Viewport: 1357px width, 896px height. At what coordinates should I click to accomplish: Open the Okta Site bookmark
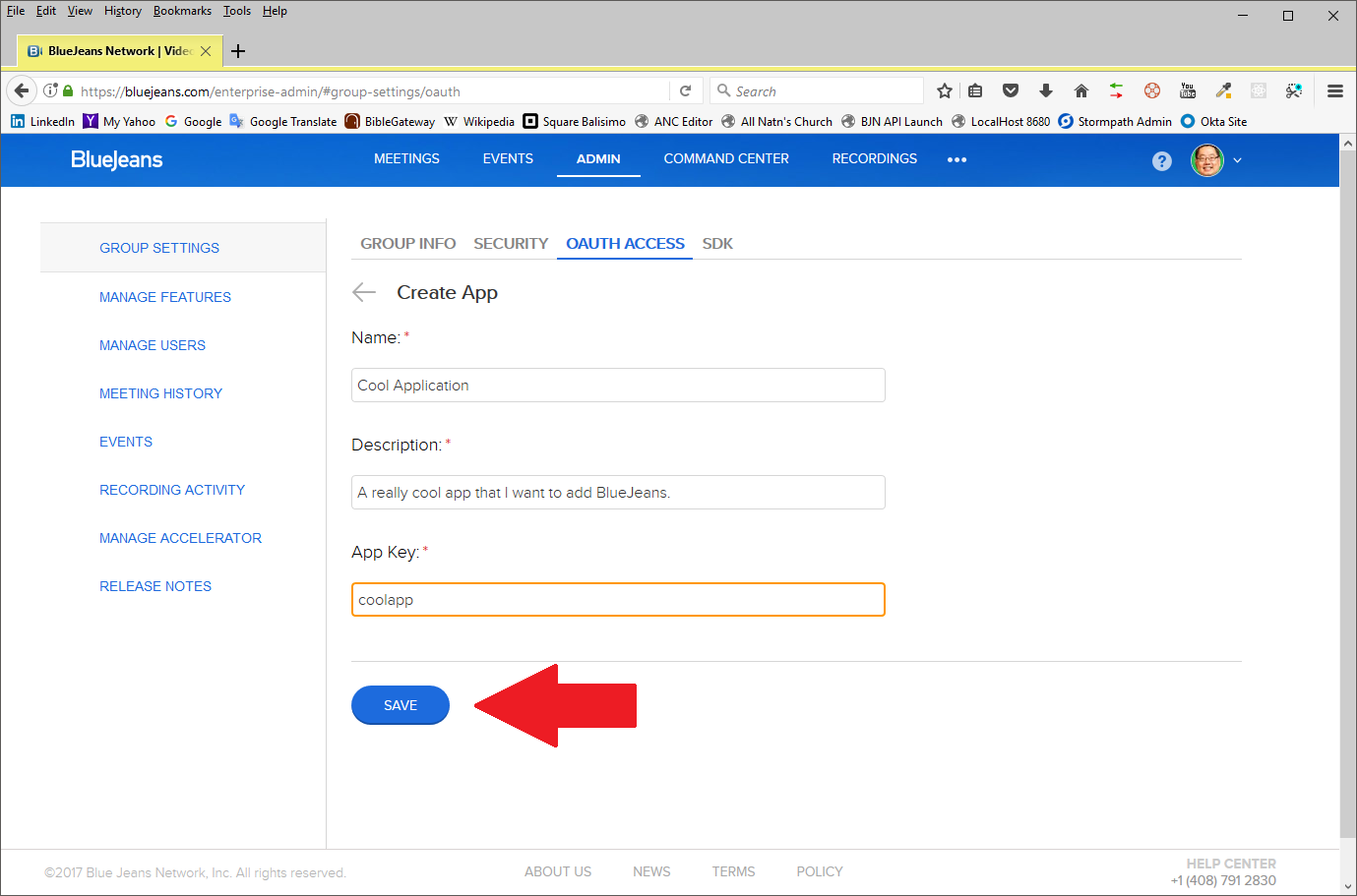pyautogui.click(x=1213, y=121)
